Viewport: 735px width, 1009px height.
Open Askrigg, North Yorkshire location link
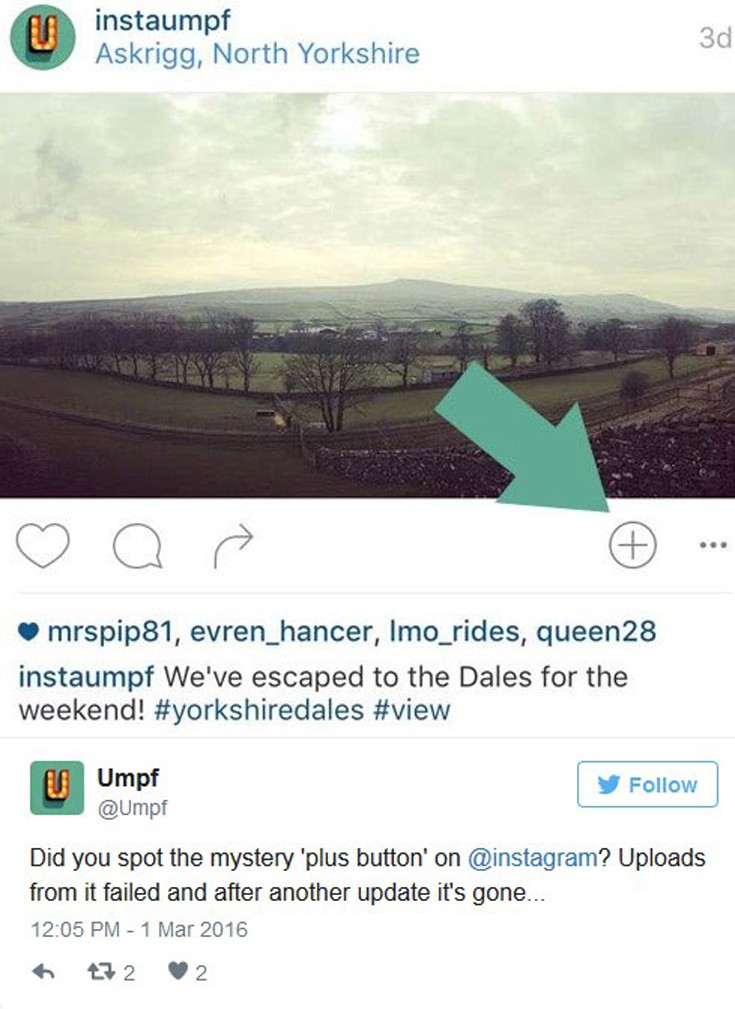257,53
